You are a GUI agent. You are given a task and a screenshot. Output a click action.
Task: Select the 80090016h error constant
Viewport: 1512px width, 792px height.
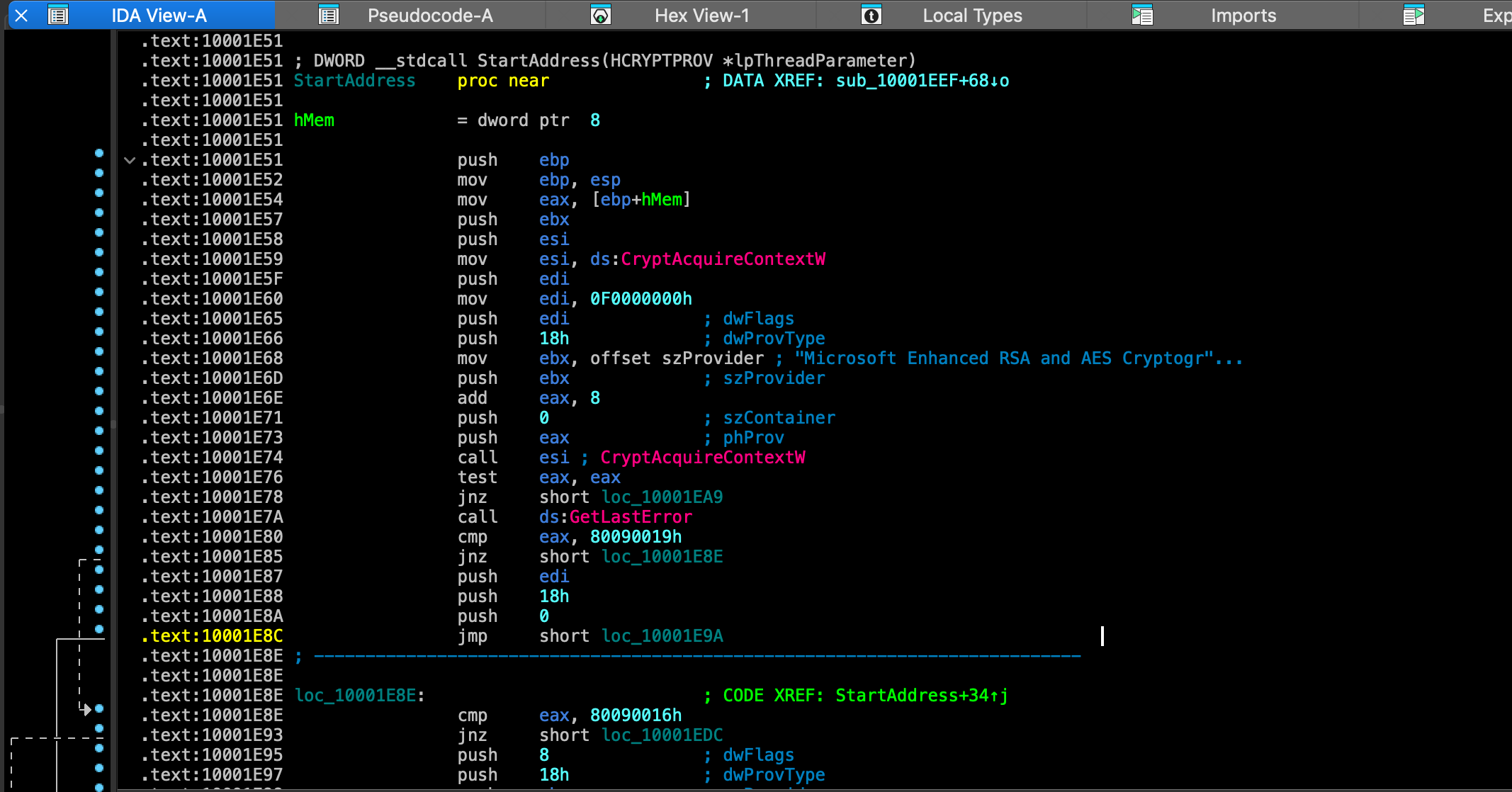point(636,715)
